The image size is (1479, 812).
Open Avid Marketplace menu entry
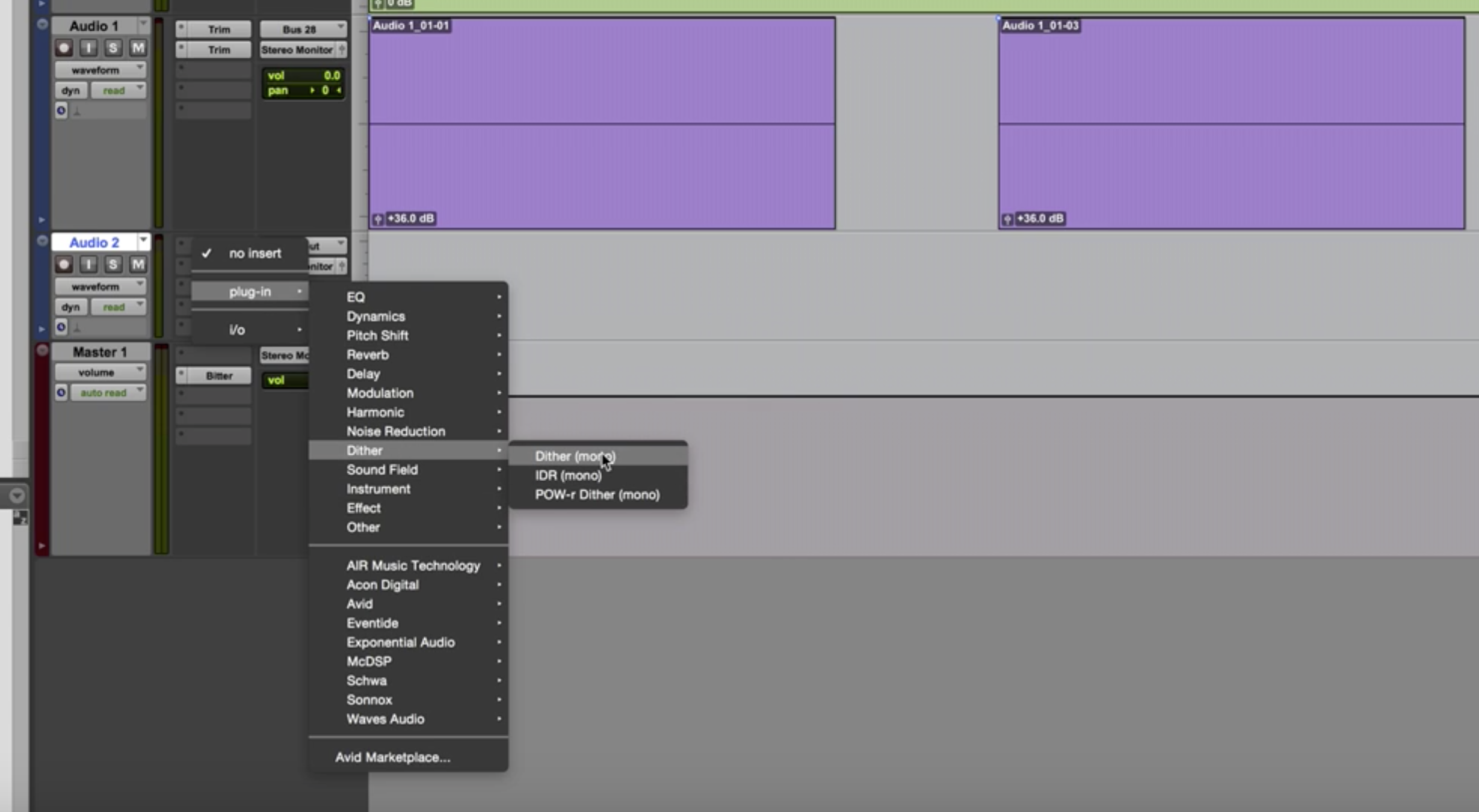392,758
